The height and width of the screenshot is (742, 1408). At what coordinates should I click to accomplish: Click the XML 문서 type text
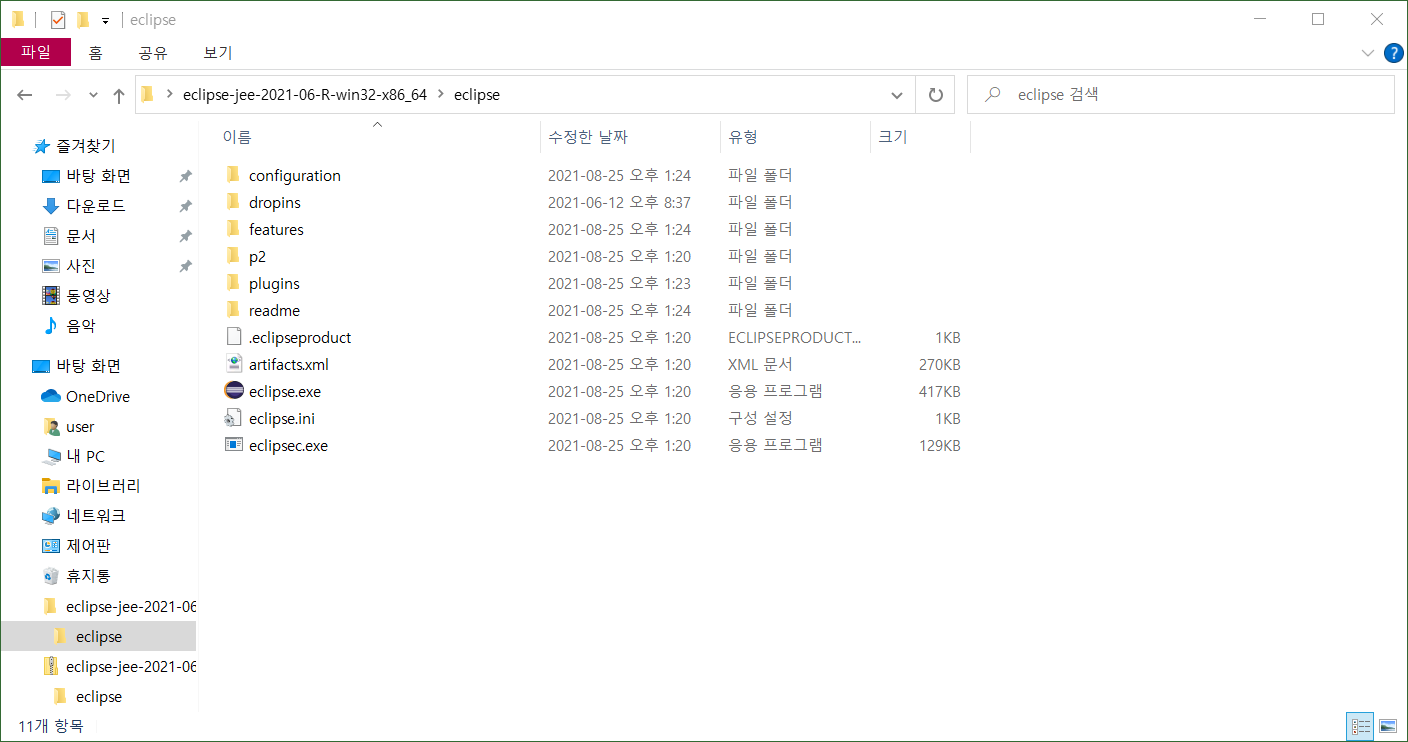click(760, 364)
